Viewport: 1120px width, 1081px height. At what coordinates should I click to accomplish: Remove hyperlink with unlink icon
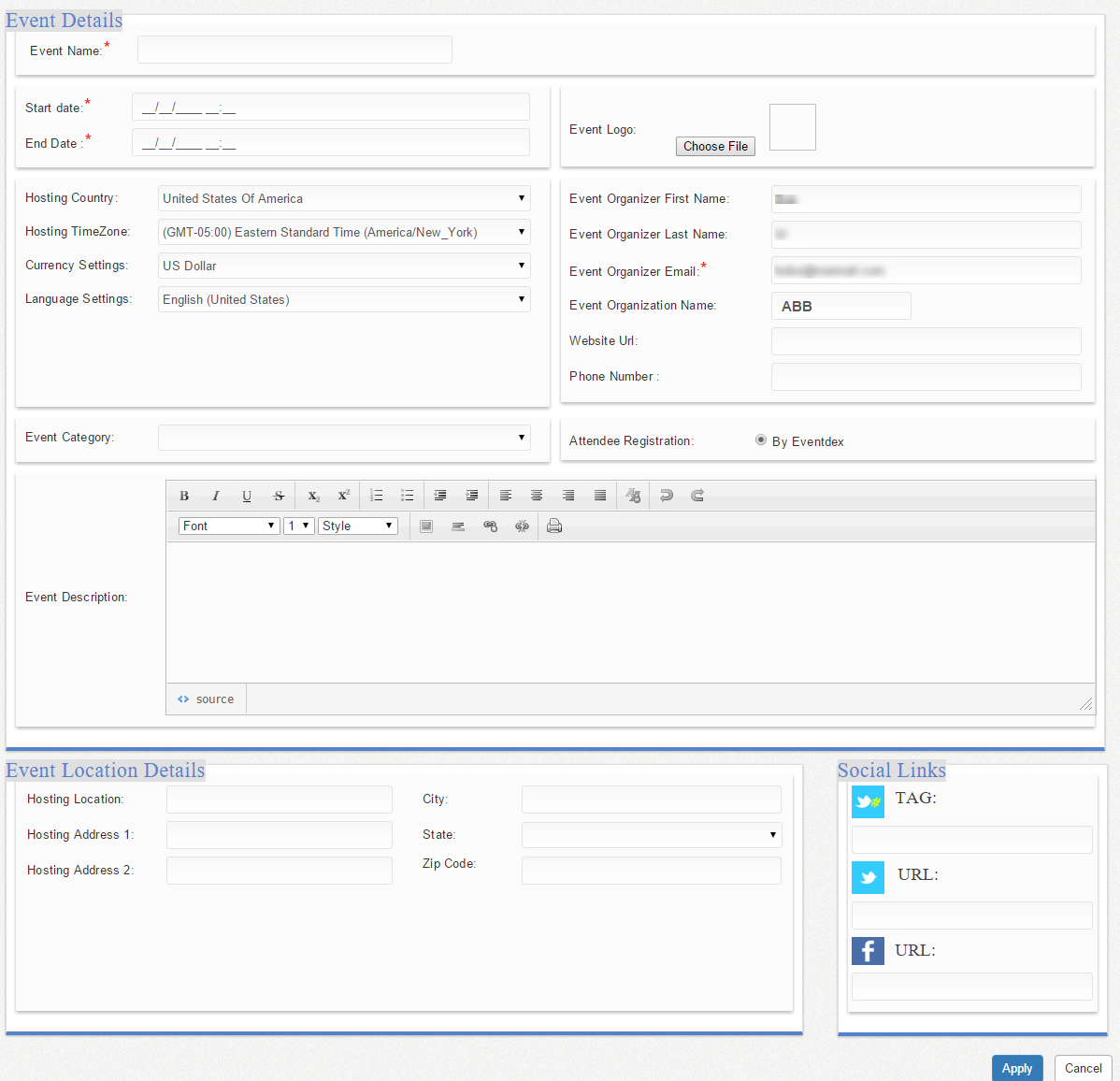(x=523, y=526)
